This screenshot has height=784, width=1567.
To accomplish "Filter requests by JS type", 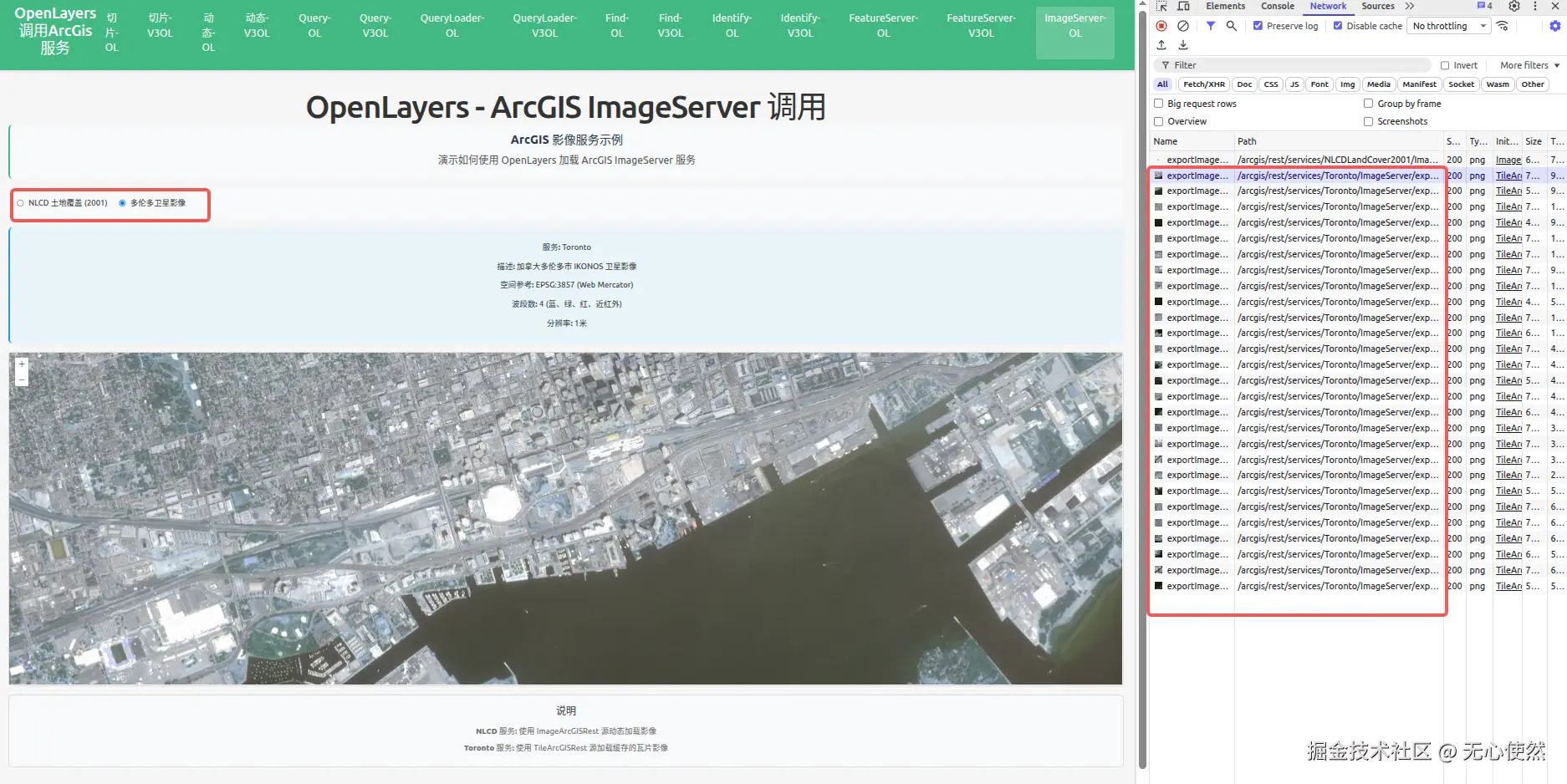I will [x=1294, y=84].
